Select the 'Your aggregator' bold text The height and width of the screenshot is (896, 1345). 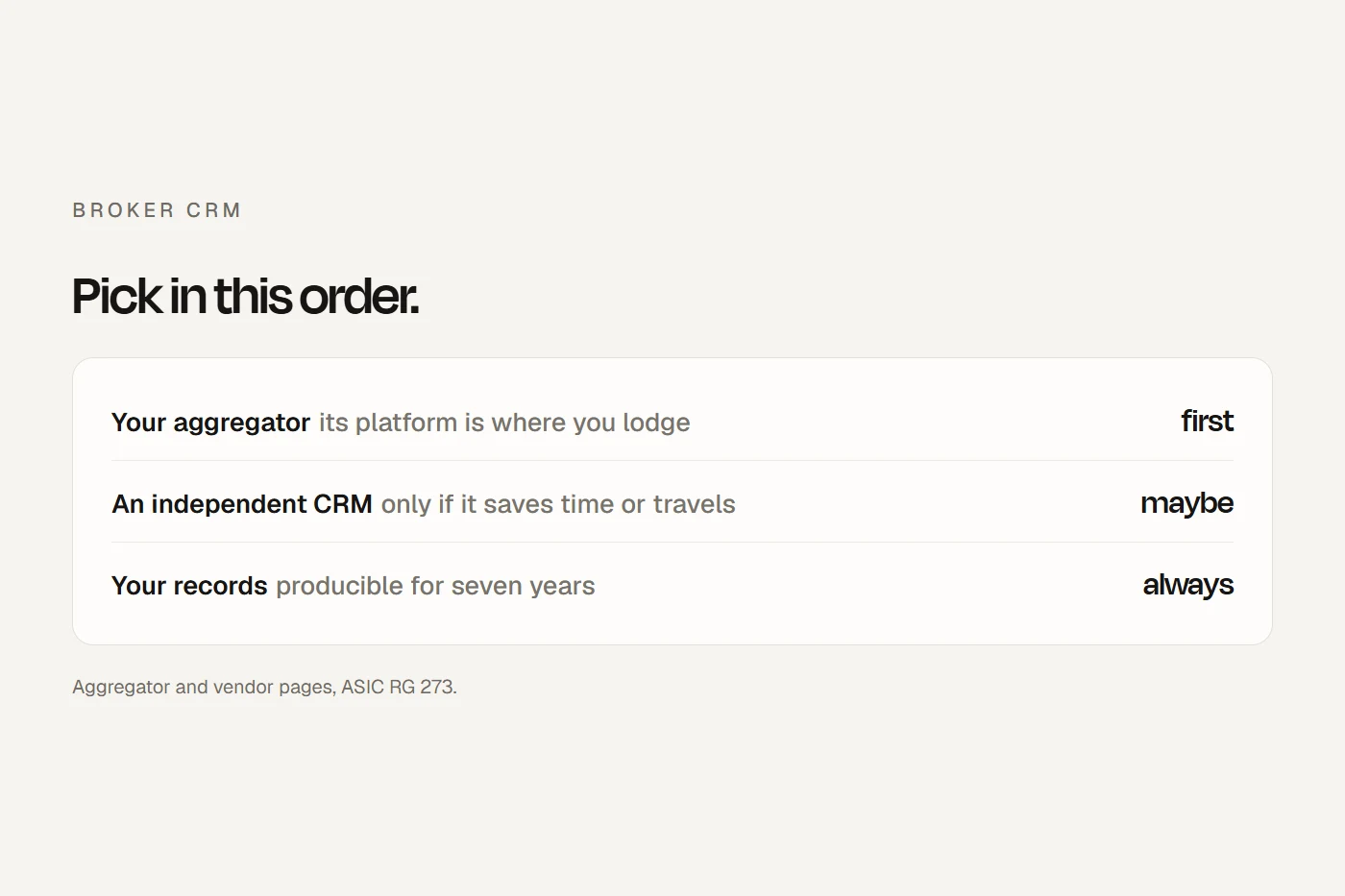[210, 423]
